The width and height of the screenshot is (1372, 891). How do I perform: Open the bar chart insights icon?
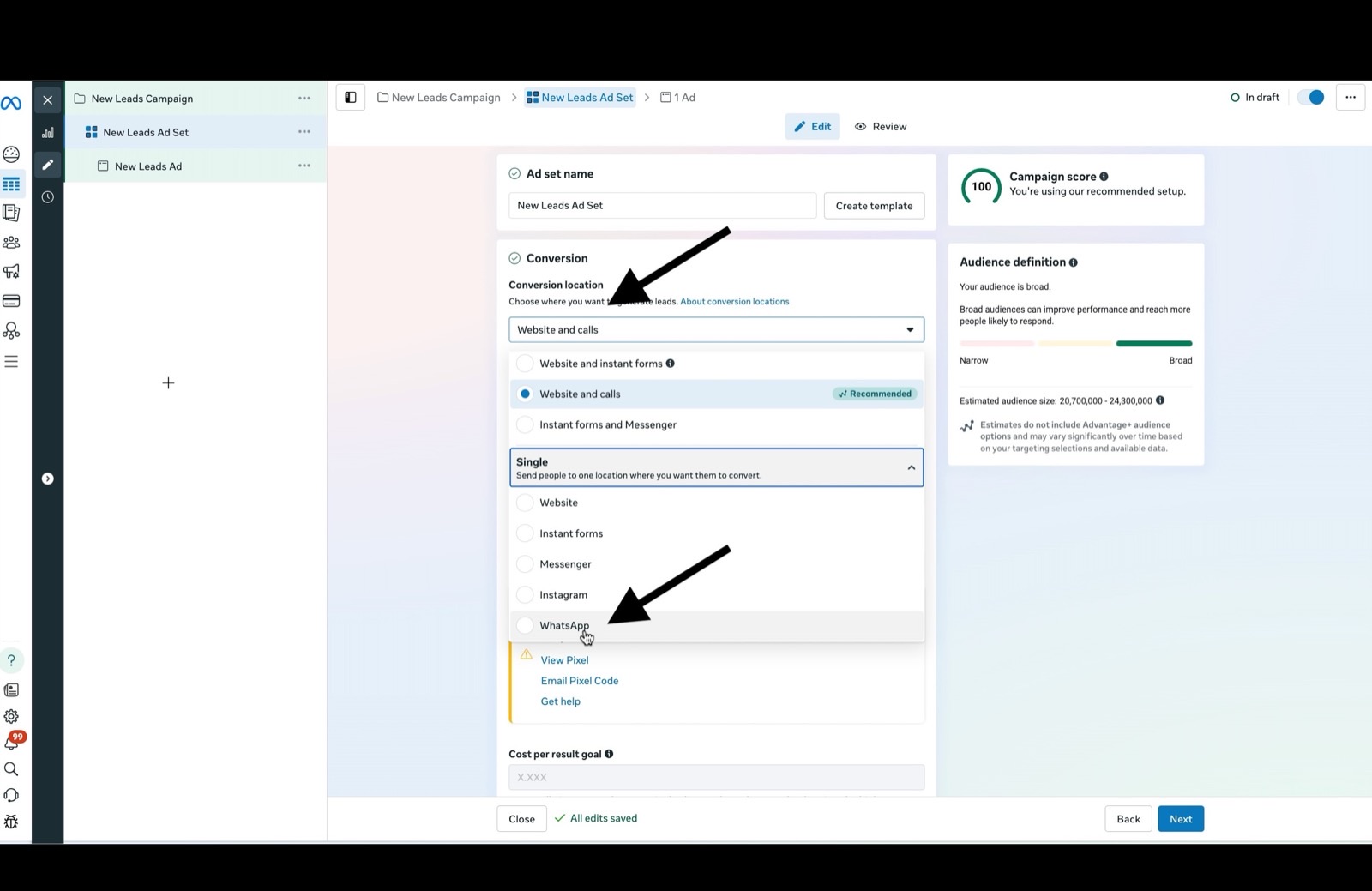pos(48,132)
